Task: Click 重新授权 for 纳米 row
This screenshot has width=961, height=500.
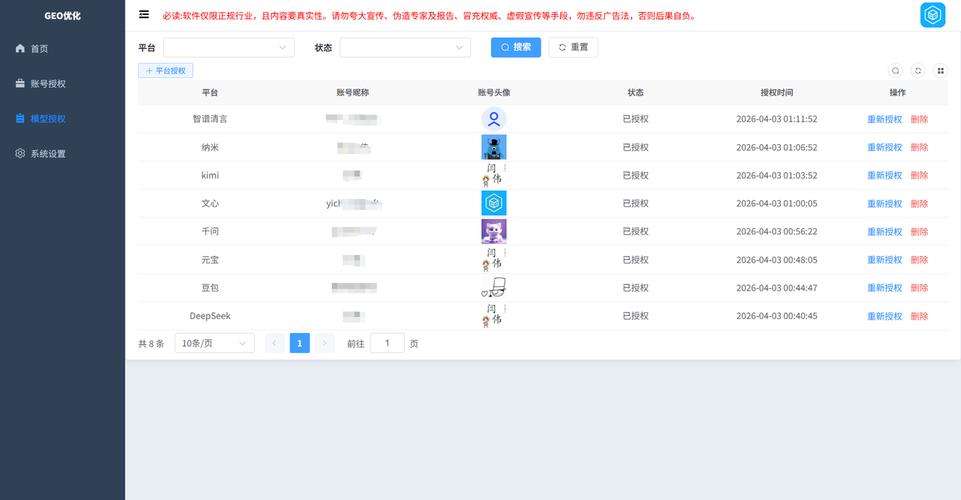Action: pyautogui.click(x=884, y=147)
